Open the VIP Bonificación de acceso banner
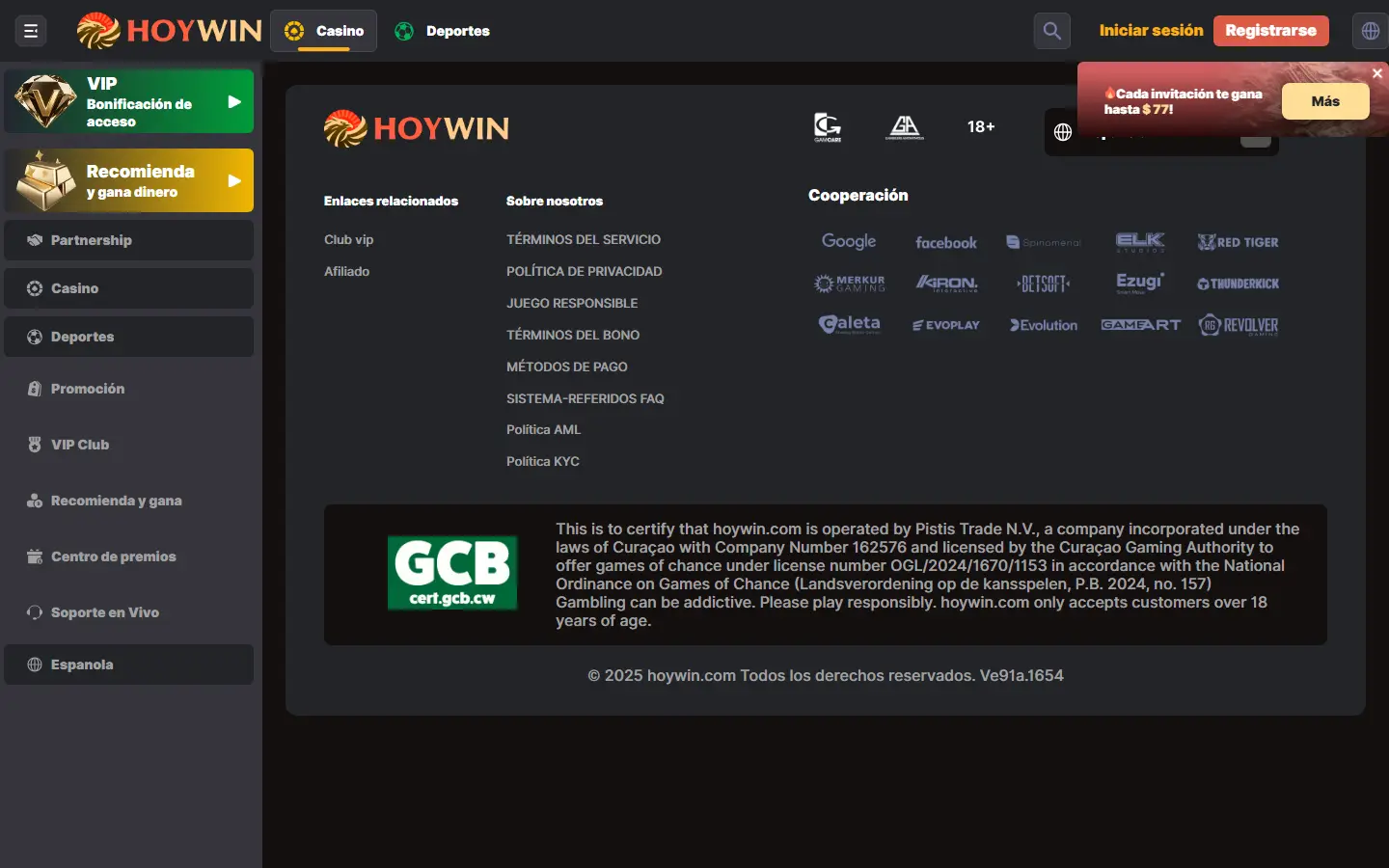The height and width of the screenshot is (868, 1389). (x=129, y=101)
